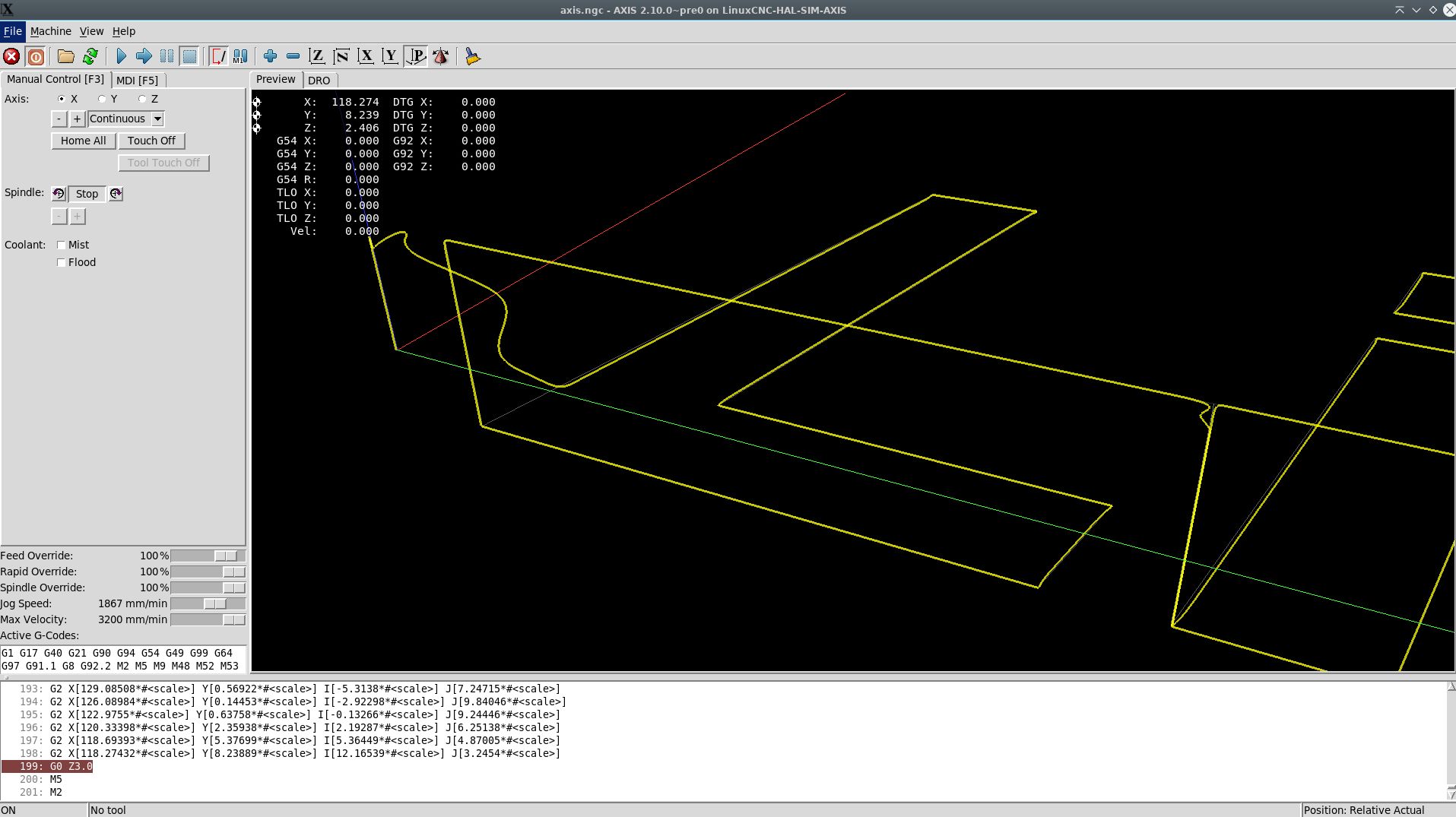1456x817 pixels.
Task: Toggle rotate/pan drag mode cone icon
Action: click(440, 56)
